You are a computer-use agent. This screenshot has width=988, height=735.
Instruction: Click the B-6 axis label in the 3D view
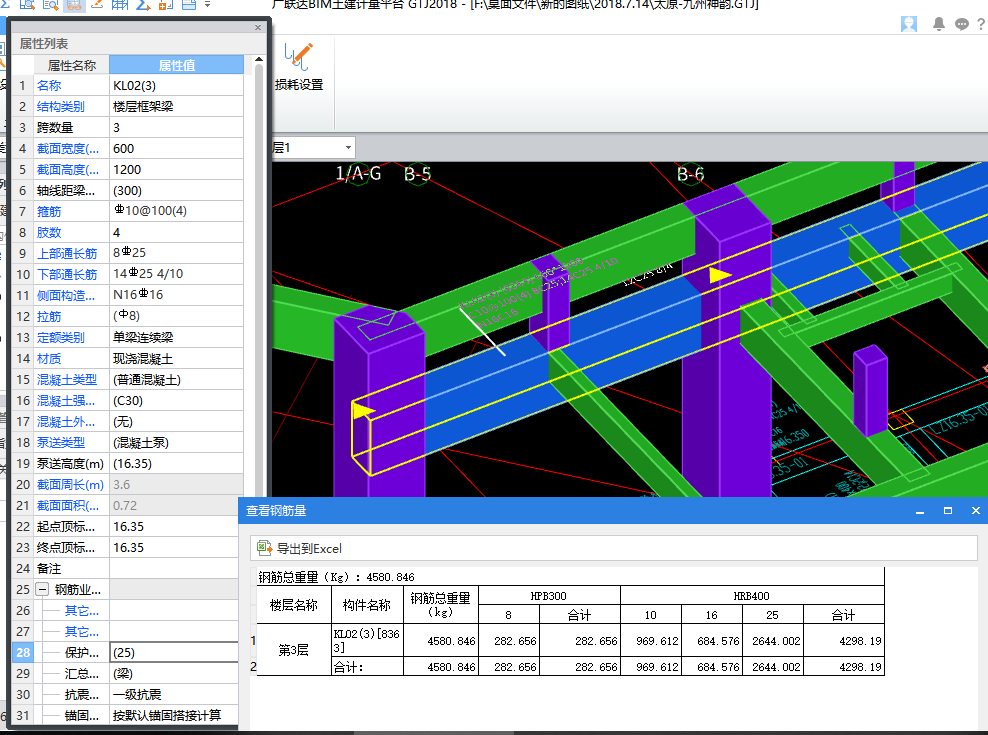pos(690,174)
